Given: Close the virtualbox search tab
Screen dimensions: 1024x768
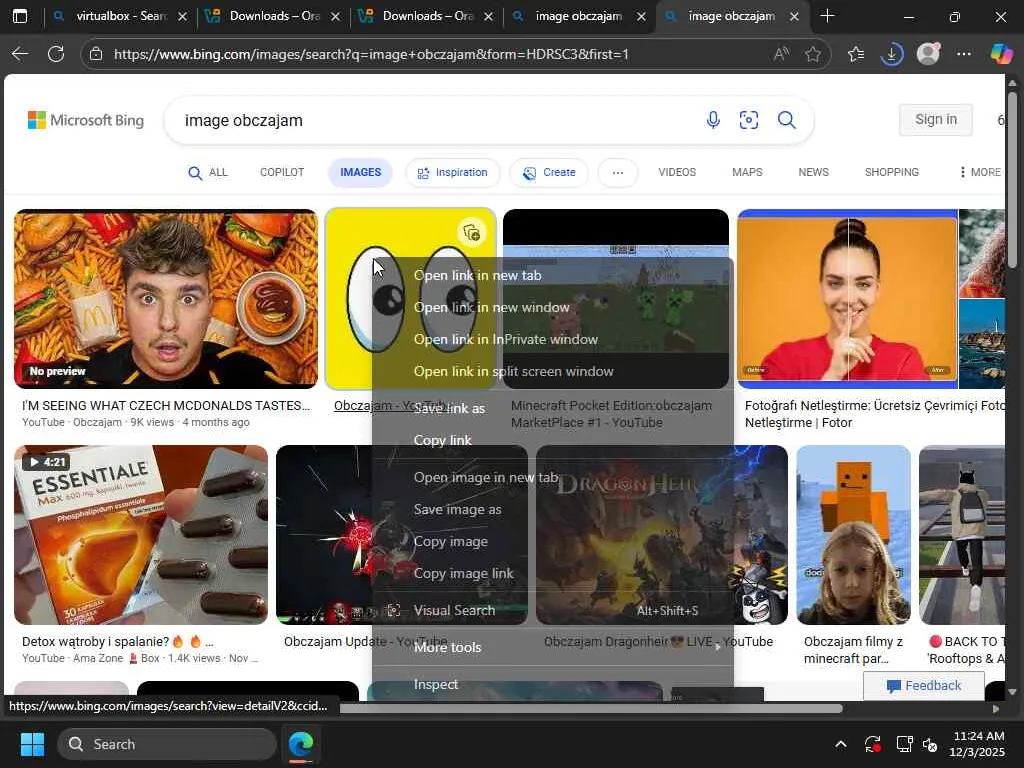Looking at the screenshot, I should point(183,16).
